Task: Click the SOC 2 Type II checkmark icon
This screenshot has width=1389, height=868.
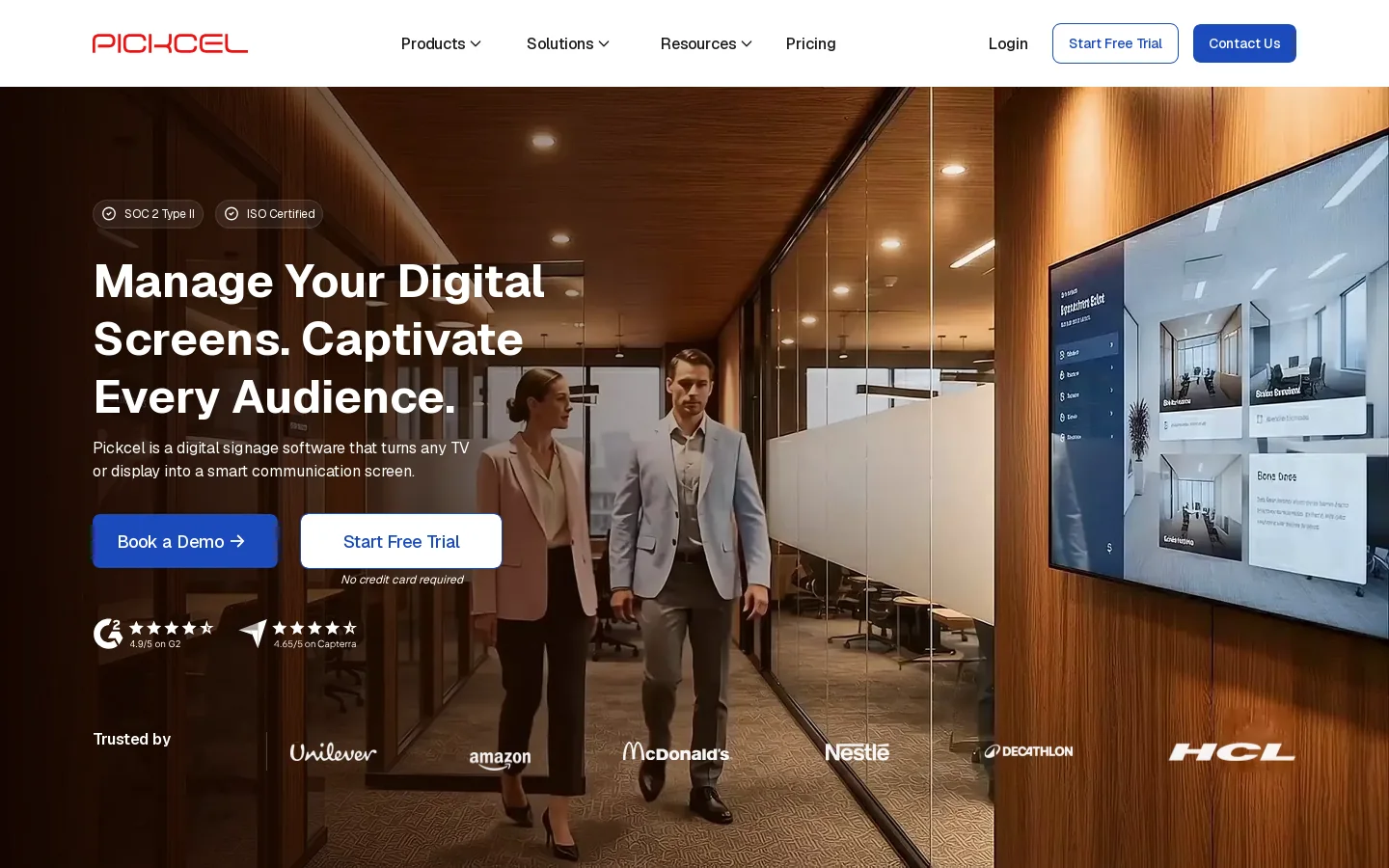Action: click(x=109, y=214)
